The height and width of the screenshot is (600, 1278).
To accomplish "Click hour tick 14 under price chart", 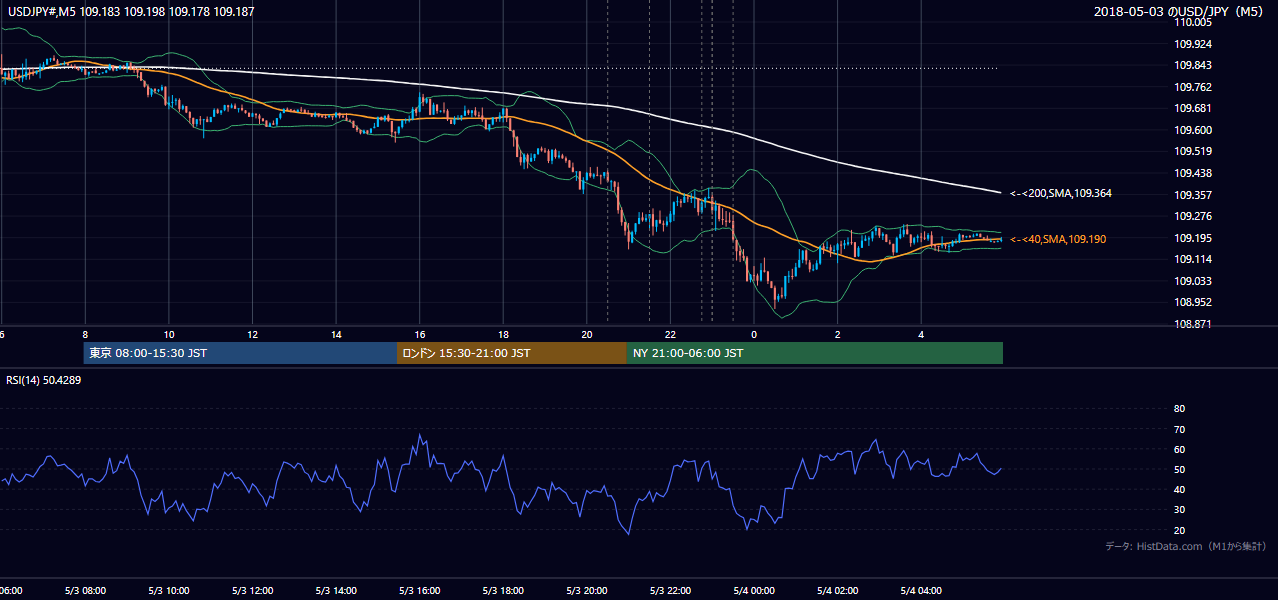I will [x=336, y=334].
